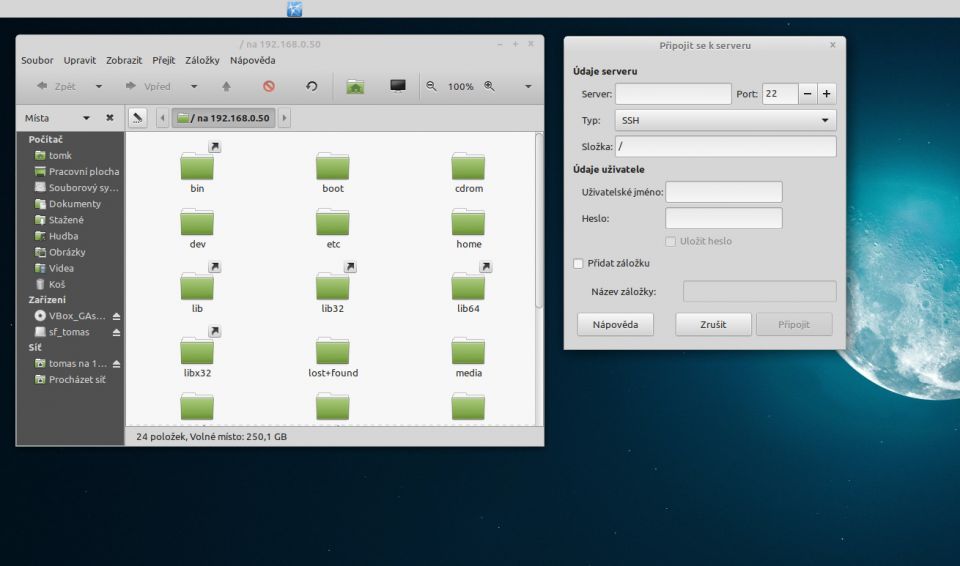Image resolution: width=960 pixels, height=566 pixels.
Task: Open the Typ SSH dropdown
Action: (726, 120)
